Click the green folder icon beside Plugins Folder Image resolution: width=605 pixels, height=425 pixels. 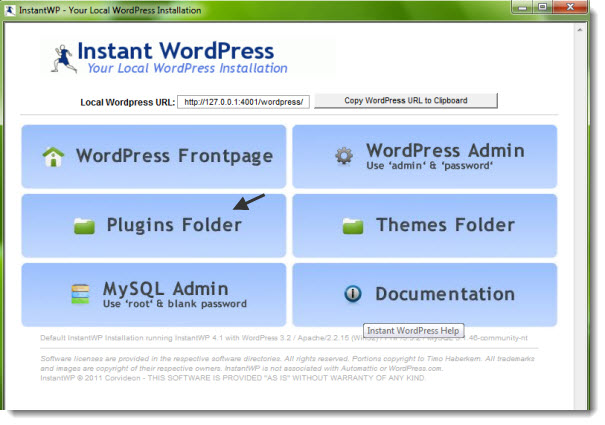(x=84, y=226)
